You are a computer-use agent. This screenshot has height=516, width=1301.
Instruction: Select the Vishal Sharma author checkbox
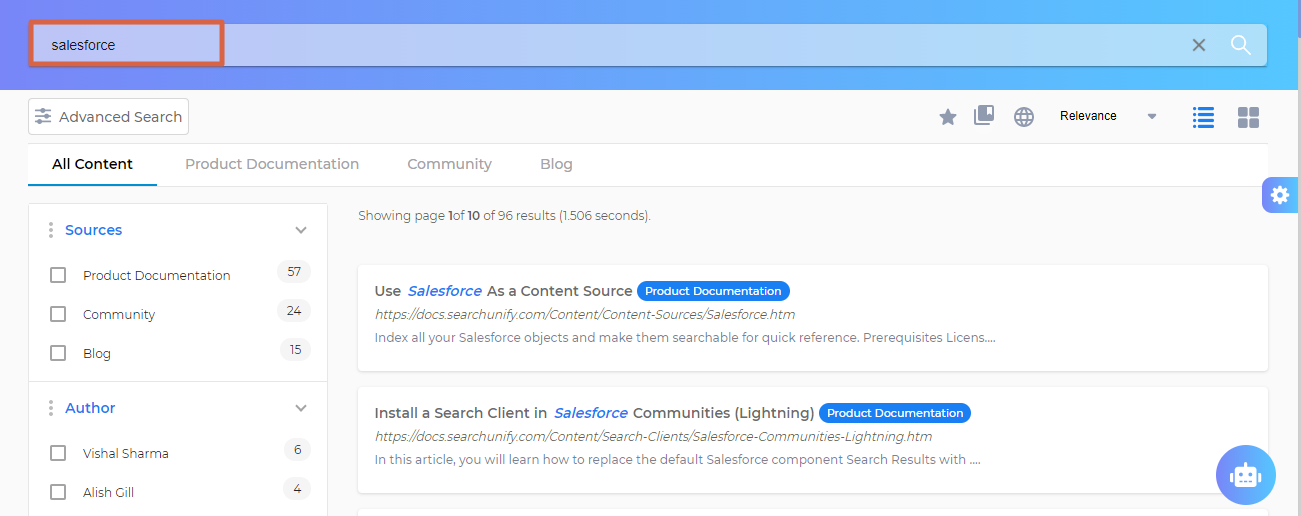(58, 453)
